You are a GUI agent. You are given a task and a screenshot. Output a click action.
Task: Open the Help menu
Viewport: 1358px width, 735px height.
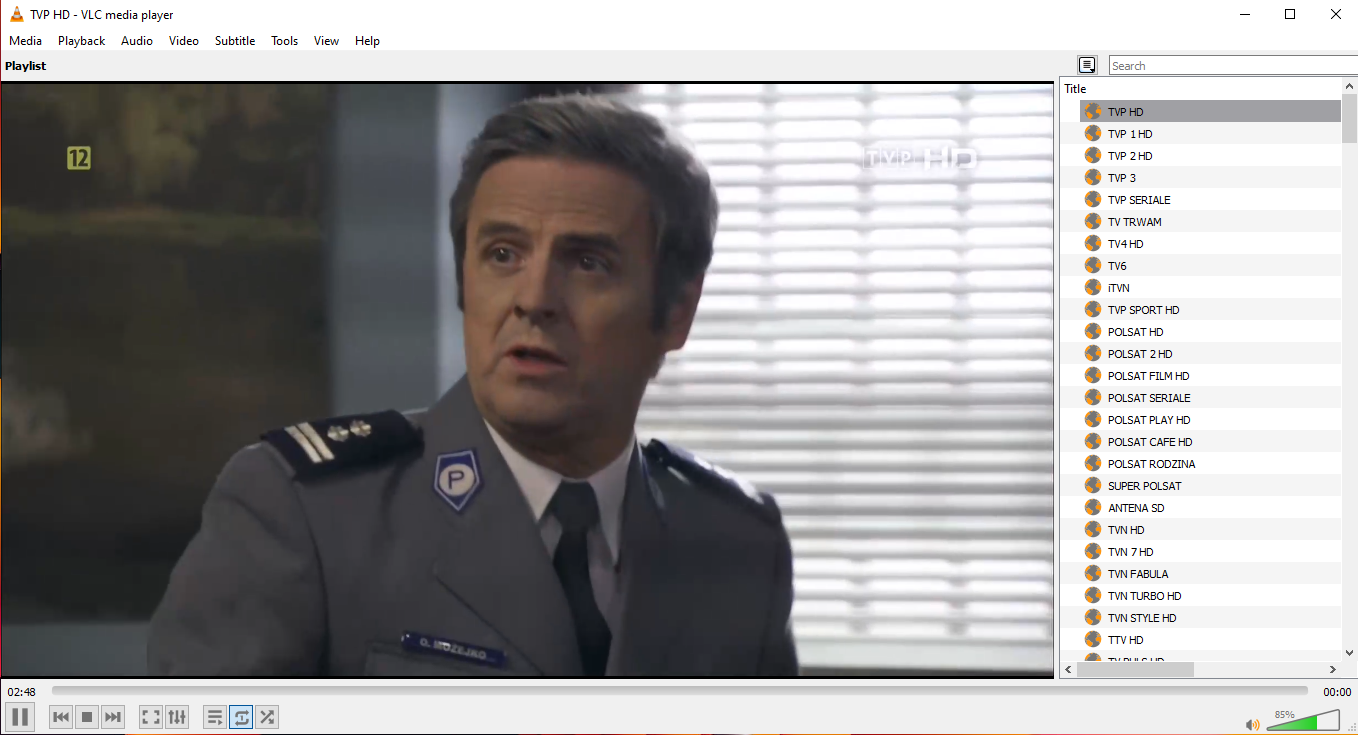pyautogui.click(x=367, y=41)
